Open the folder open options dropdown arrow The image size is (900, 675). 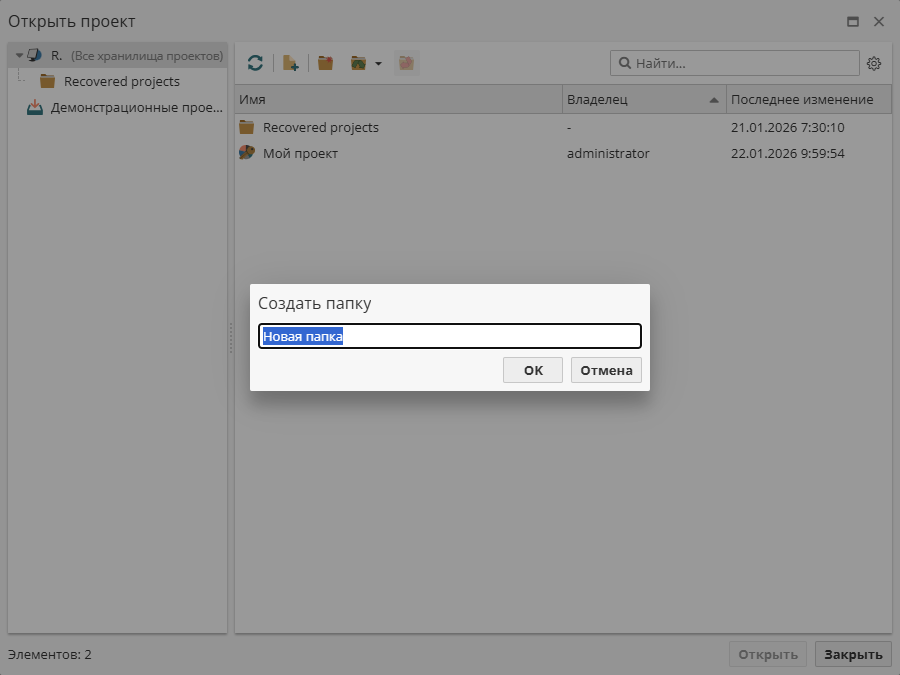point(377,62)
